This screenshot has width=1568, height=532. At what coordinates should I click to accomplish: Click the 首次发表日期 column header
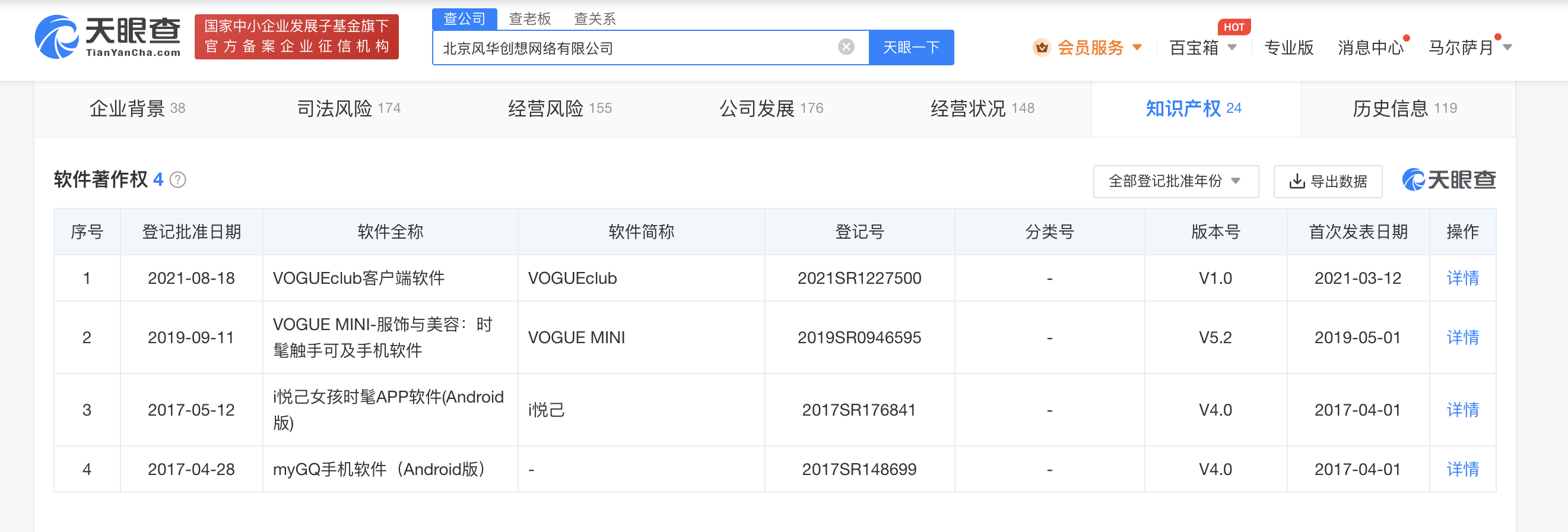pos(1358,232)
